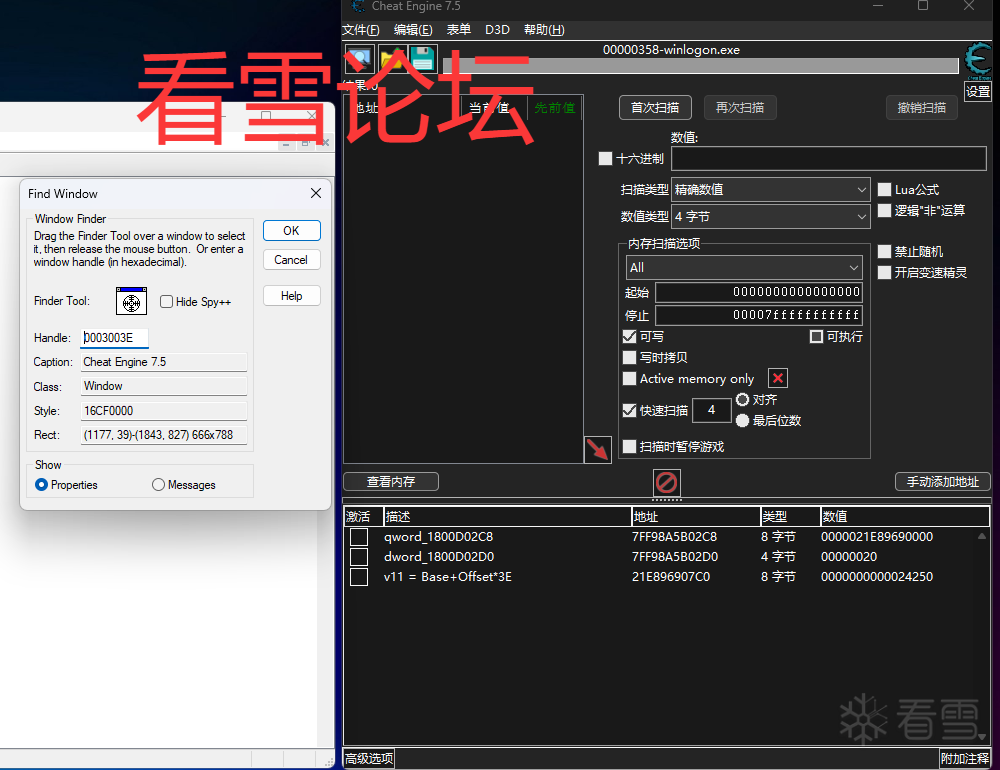The width and height of the screenshot is (1000, 770).
Task: Select the Messages radio button
Action: (x=158, y=485)
